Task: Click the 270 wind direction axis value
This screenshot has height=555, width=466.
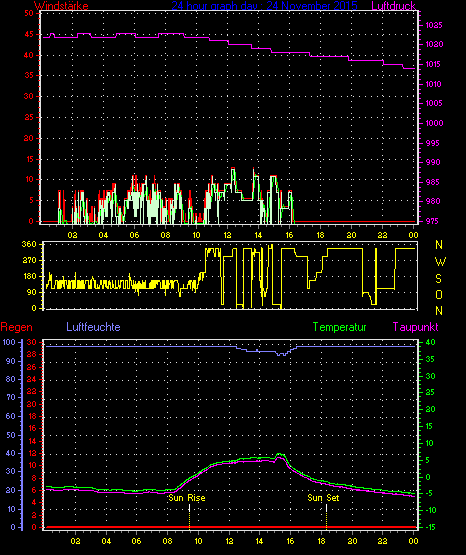Action: [x=29, y=261]
